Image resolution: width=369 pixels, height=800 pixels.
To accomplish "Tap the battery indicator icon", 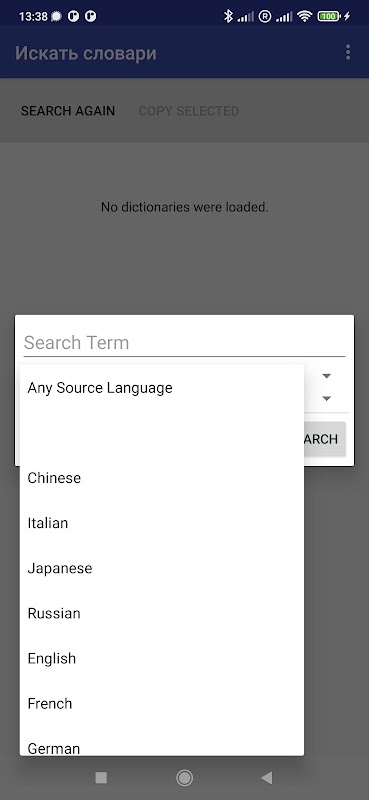I will [330, 16].
